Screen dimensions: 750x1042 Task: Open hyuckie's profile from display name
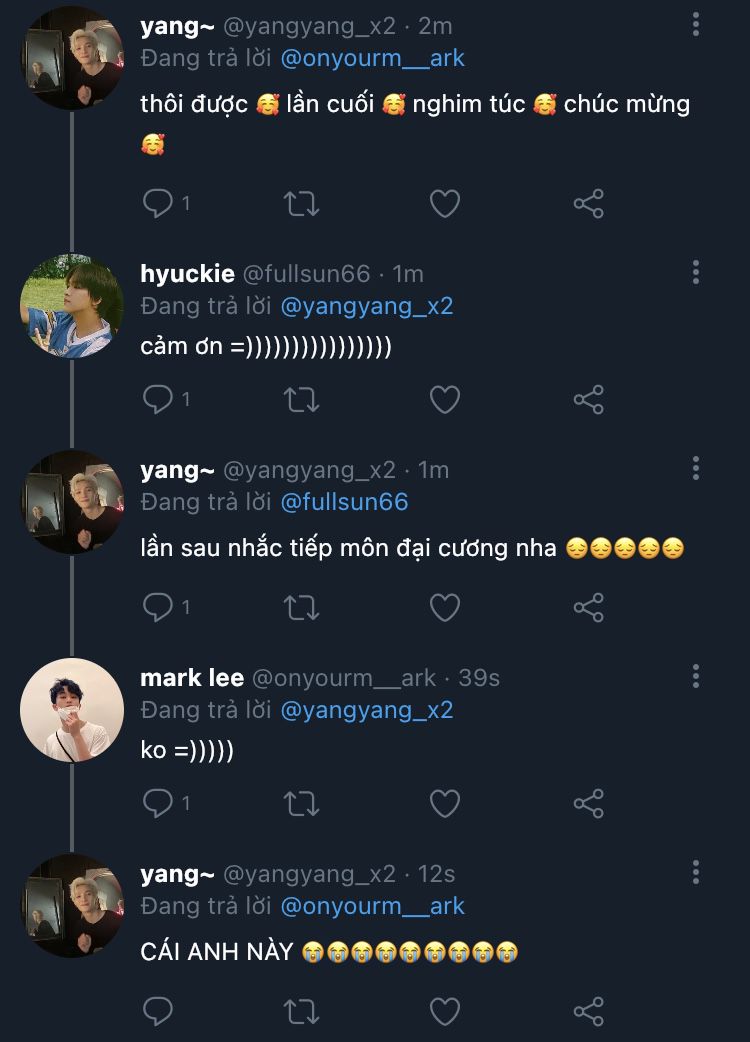(x=187, y=274)
